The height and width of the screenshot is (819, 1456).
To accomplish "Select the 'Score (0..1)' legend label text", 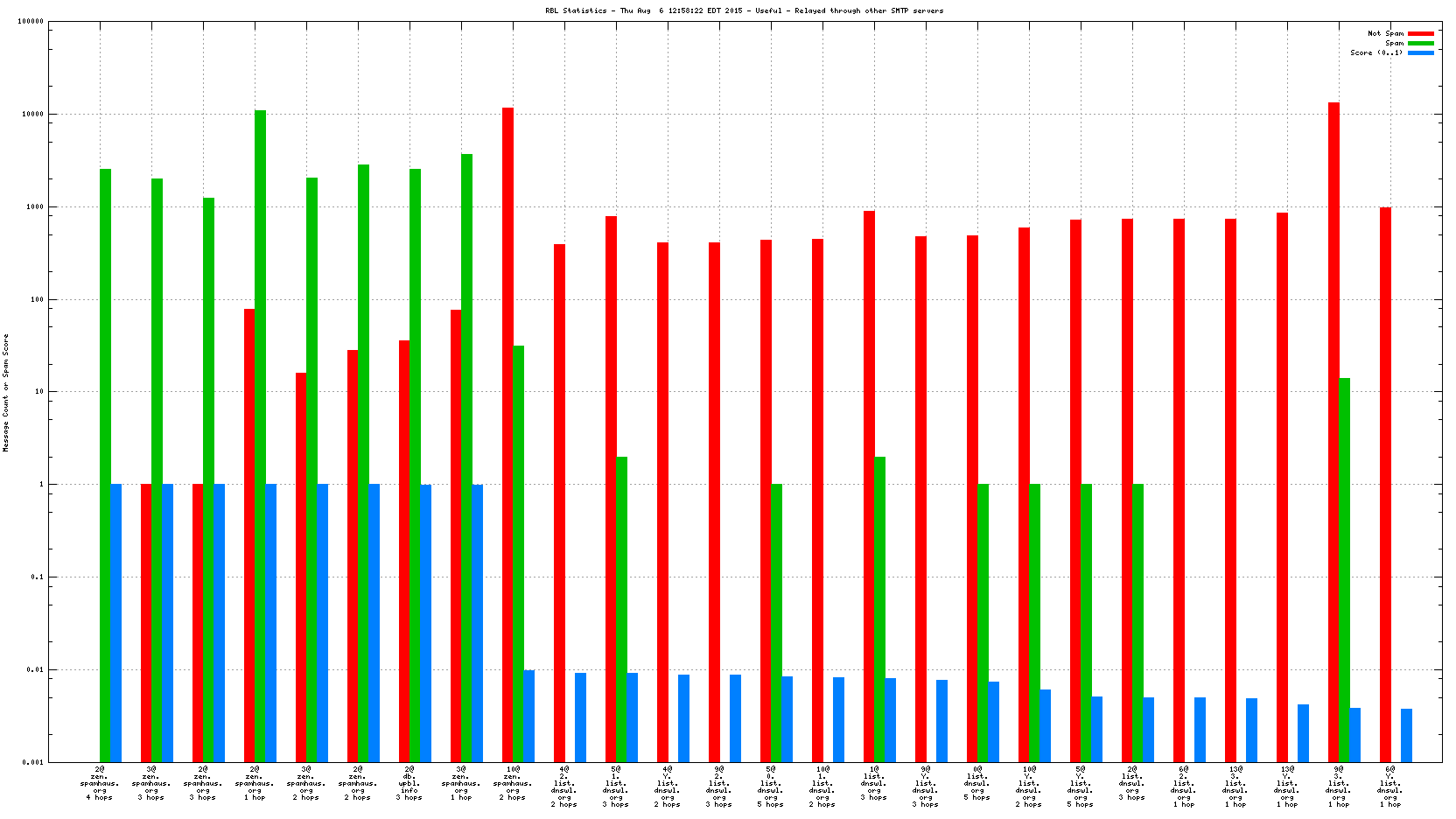I will point(1376,52).
